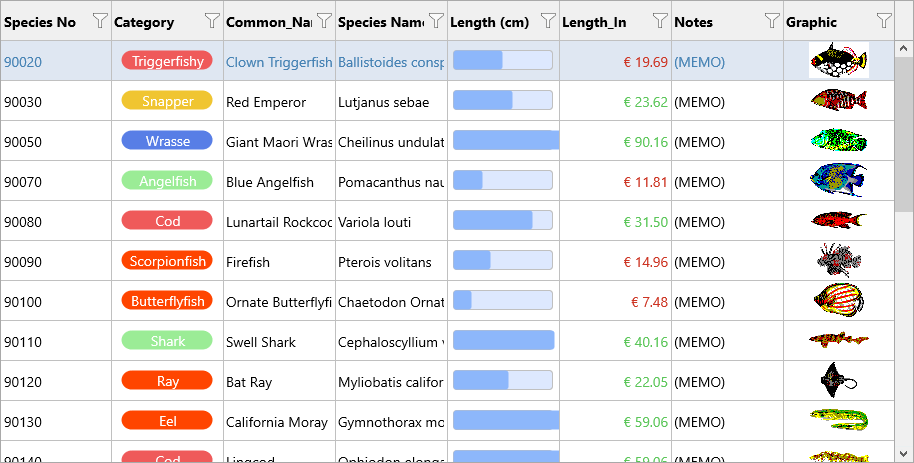Select species number 90110
The height and width of the screenshot is (463, 914).
23,342
